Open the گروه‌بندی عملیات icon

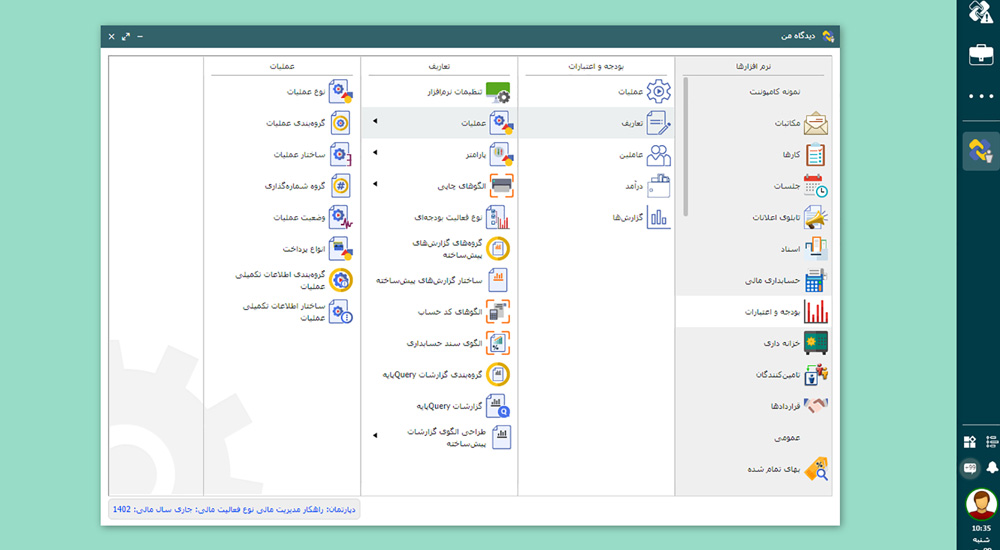pos(341,123)
